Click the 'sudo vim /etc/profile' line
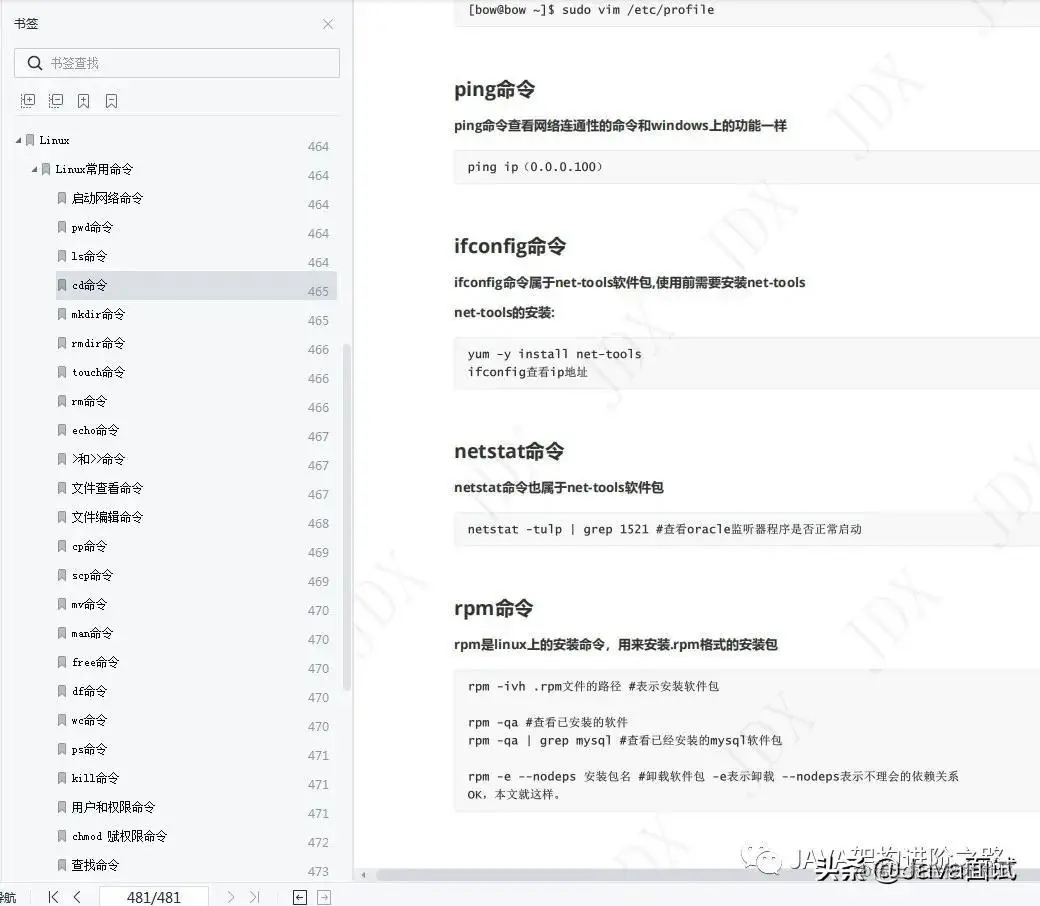Image resolution: width=1040 pixels, height=906 pixels. click(591, 10)
